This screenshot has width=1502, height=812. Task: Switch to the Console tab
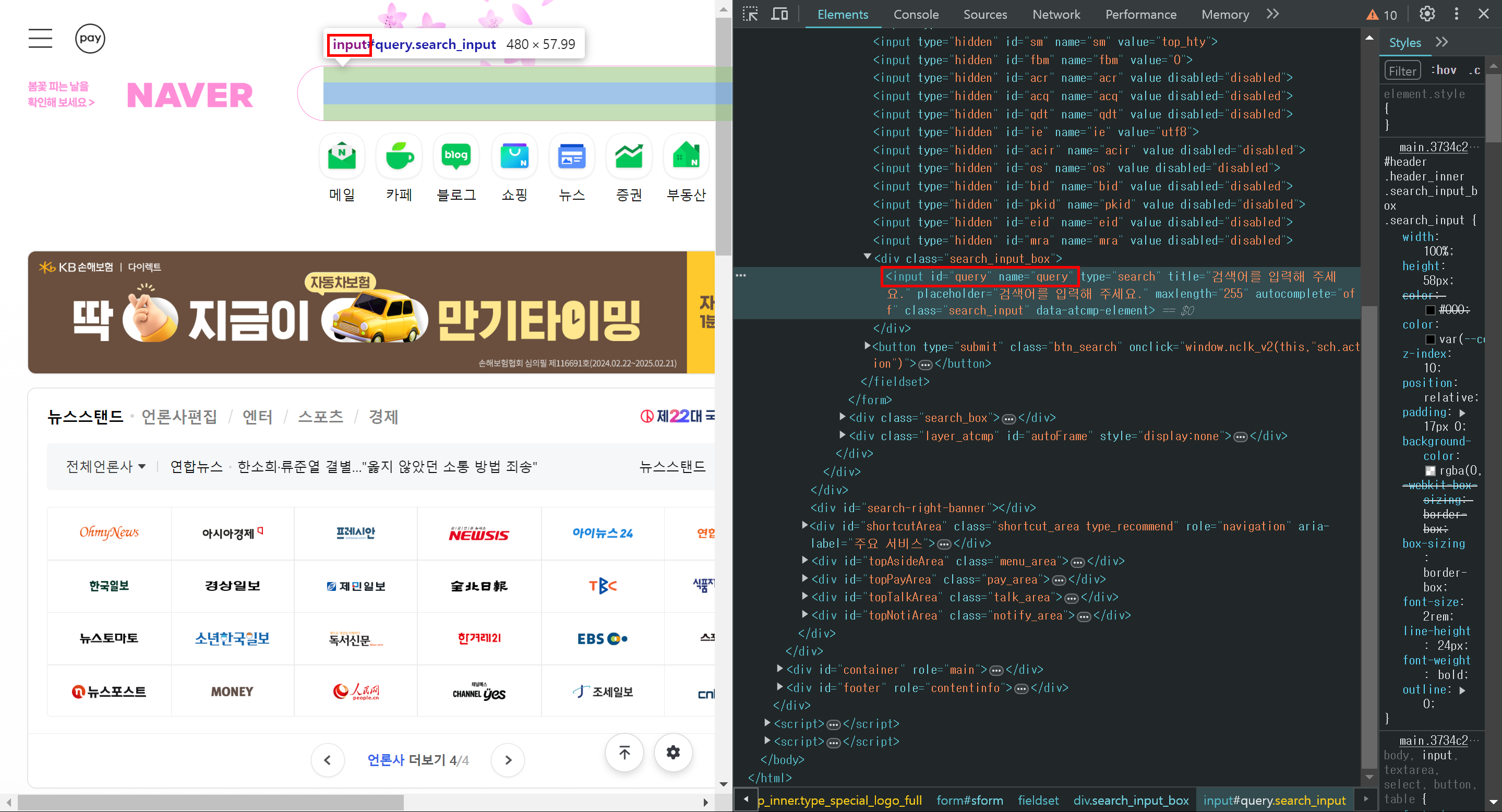(916, 15)
